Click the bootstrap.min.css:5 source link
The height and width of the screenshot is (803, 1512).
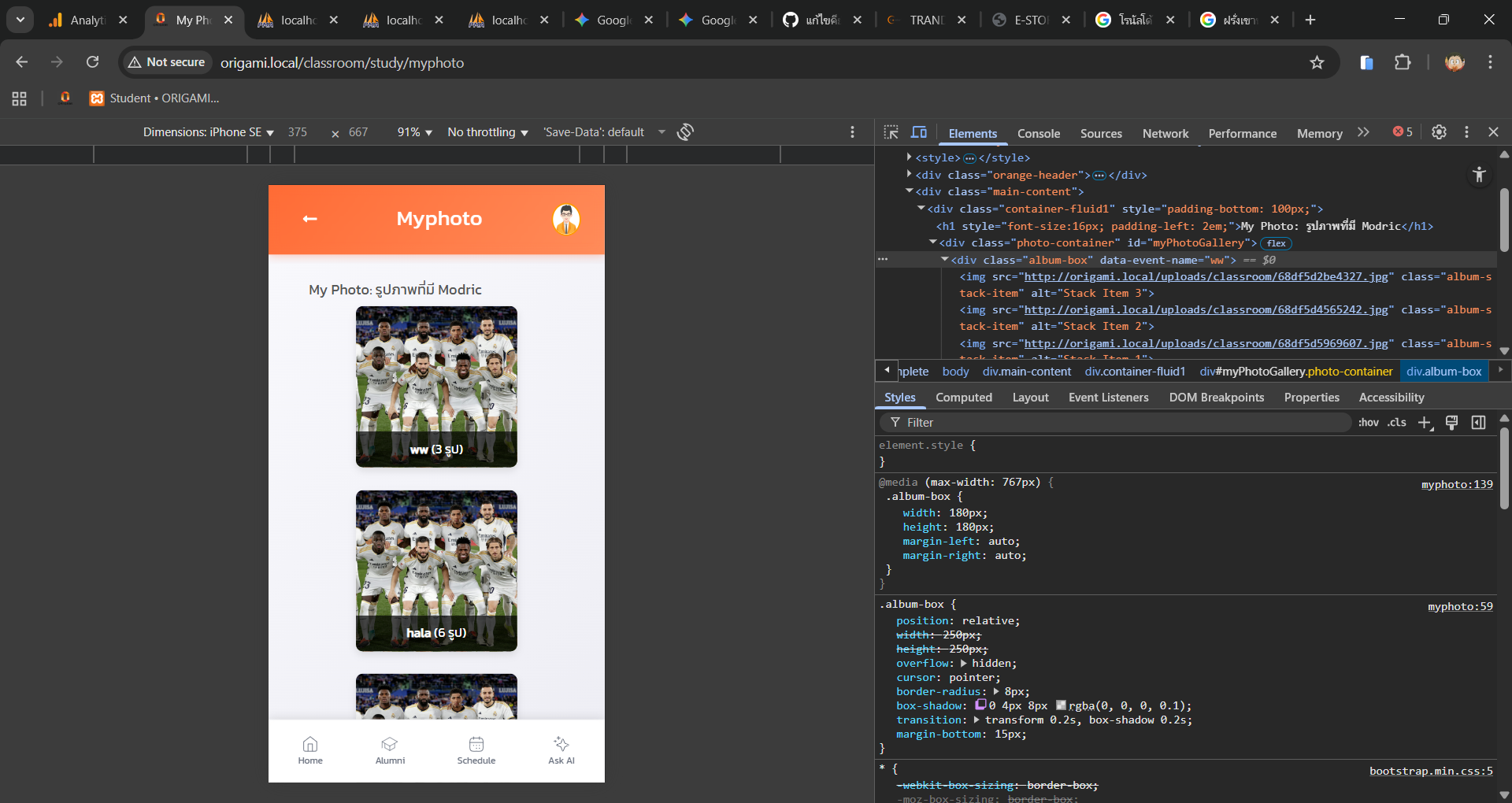coord(1430,771)
